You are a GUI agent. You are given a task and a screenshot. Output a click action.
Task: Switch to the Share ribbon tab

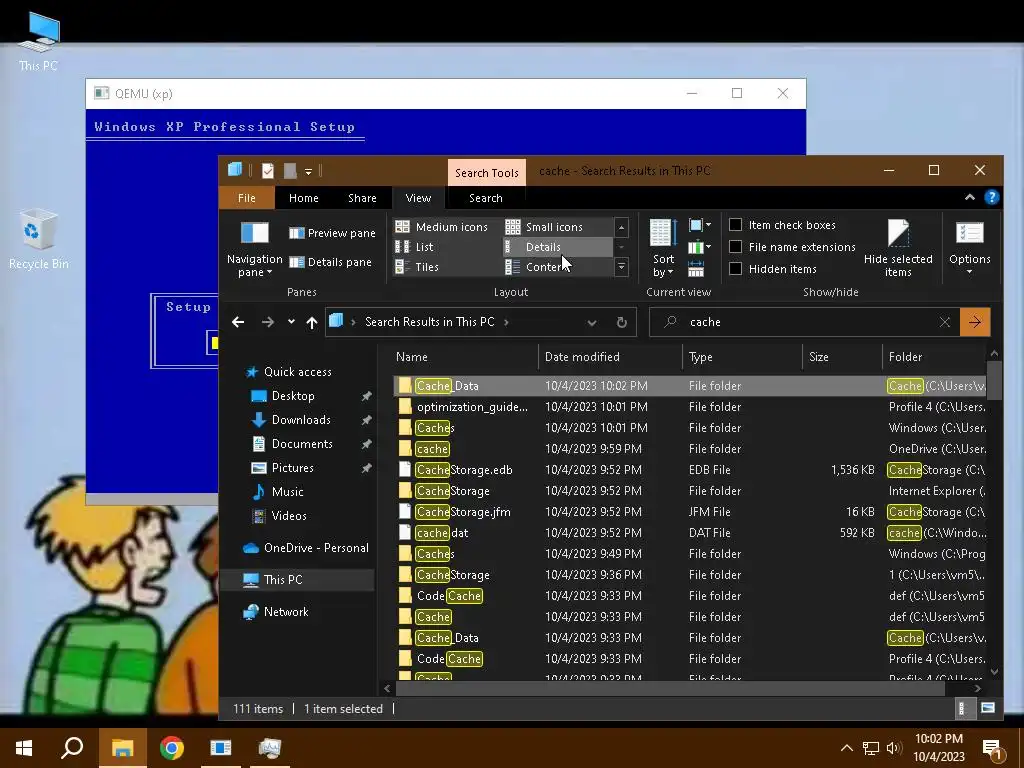pos(362,198)
